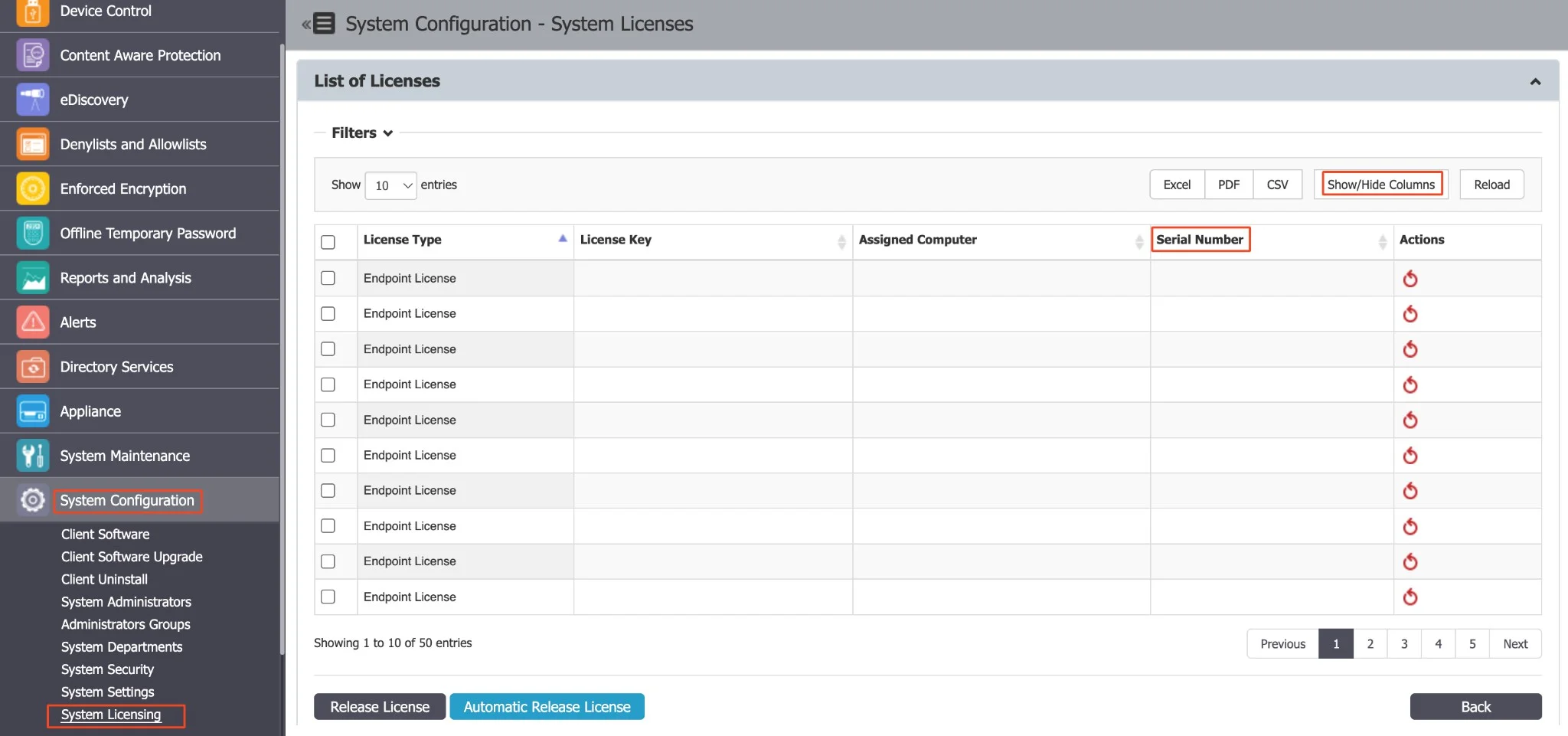This screenshot has width=1568, height=736.
Task: Click release icon in the tenth license row
Action: click(1410, 597)
